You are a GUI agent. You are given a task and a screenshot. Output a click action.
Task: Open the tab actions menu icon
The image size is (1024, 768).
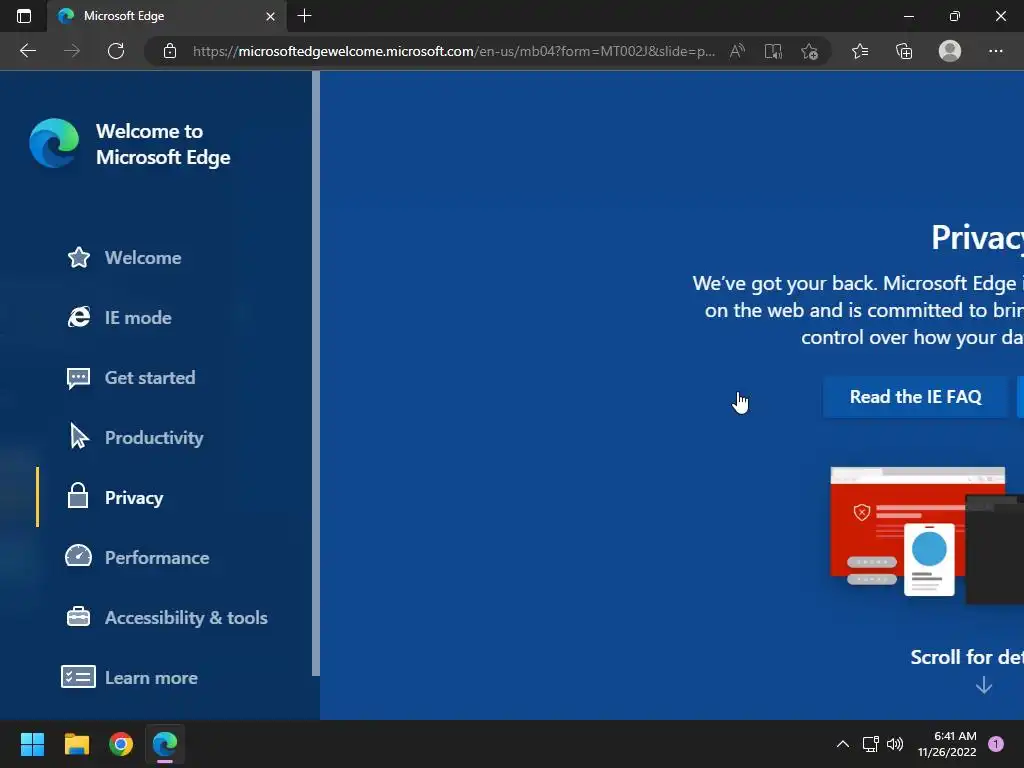point(24,16)
